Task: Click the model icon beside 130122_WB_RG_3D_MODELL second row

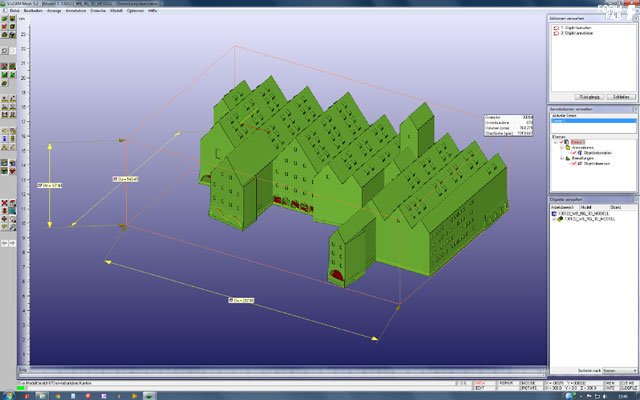Action: click(560, 219)
